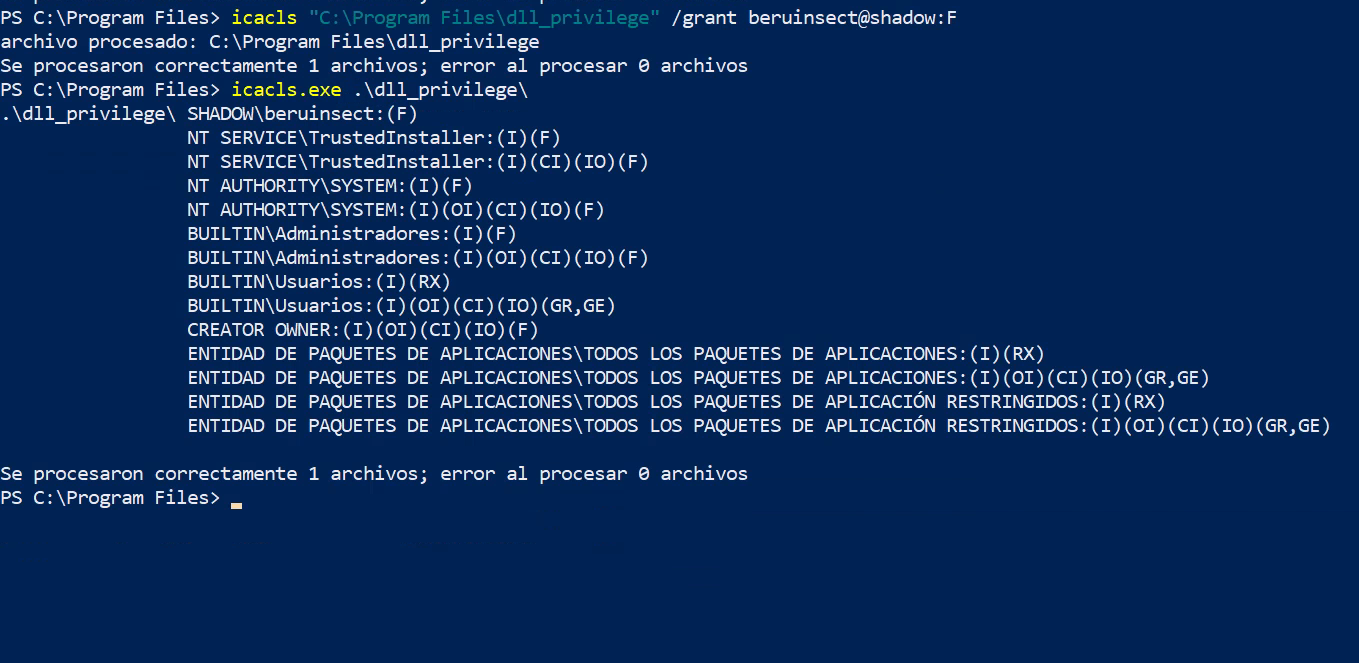Click the "archivo procesado" output line
The width and height of the screenshot is (1359, 663).
point(270,42)
